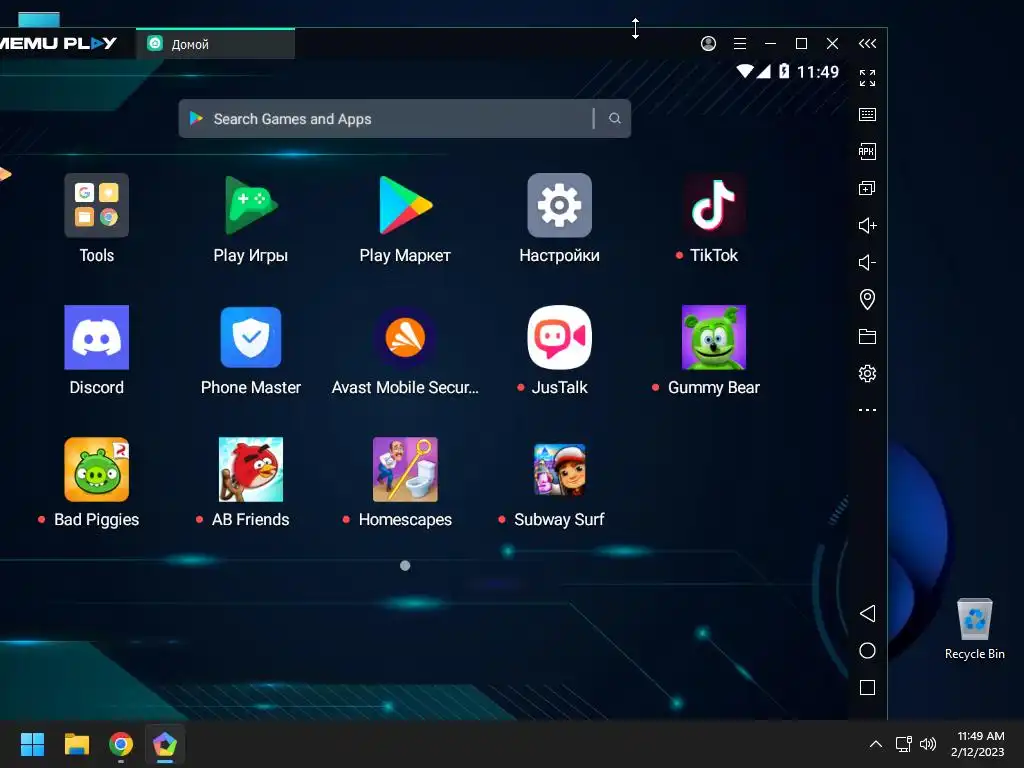Open Chrome from taskbar
Screen dimensions: 1024x768
(121, 744)
